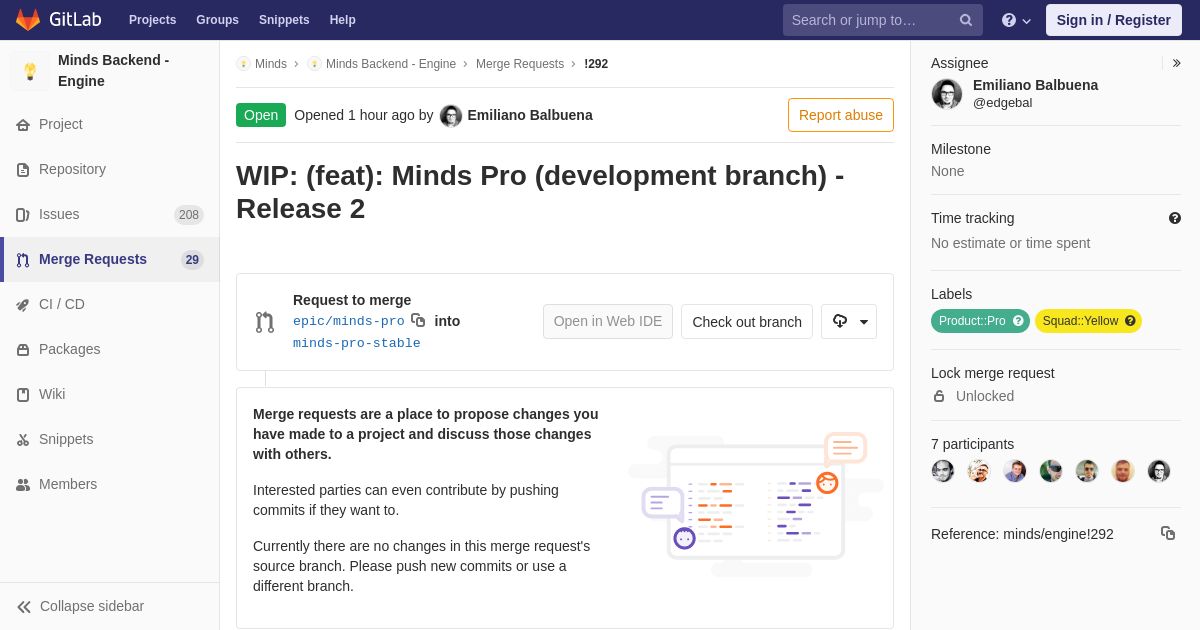The height and width of the screenshot is (630, 1200).
Task: Collapse right sidebar with double chevron
Action: click(1176, 63)
